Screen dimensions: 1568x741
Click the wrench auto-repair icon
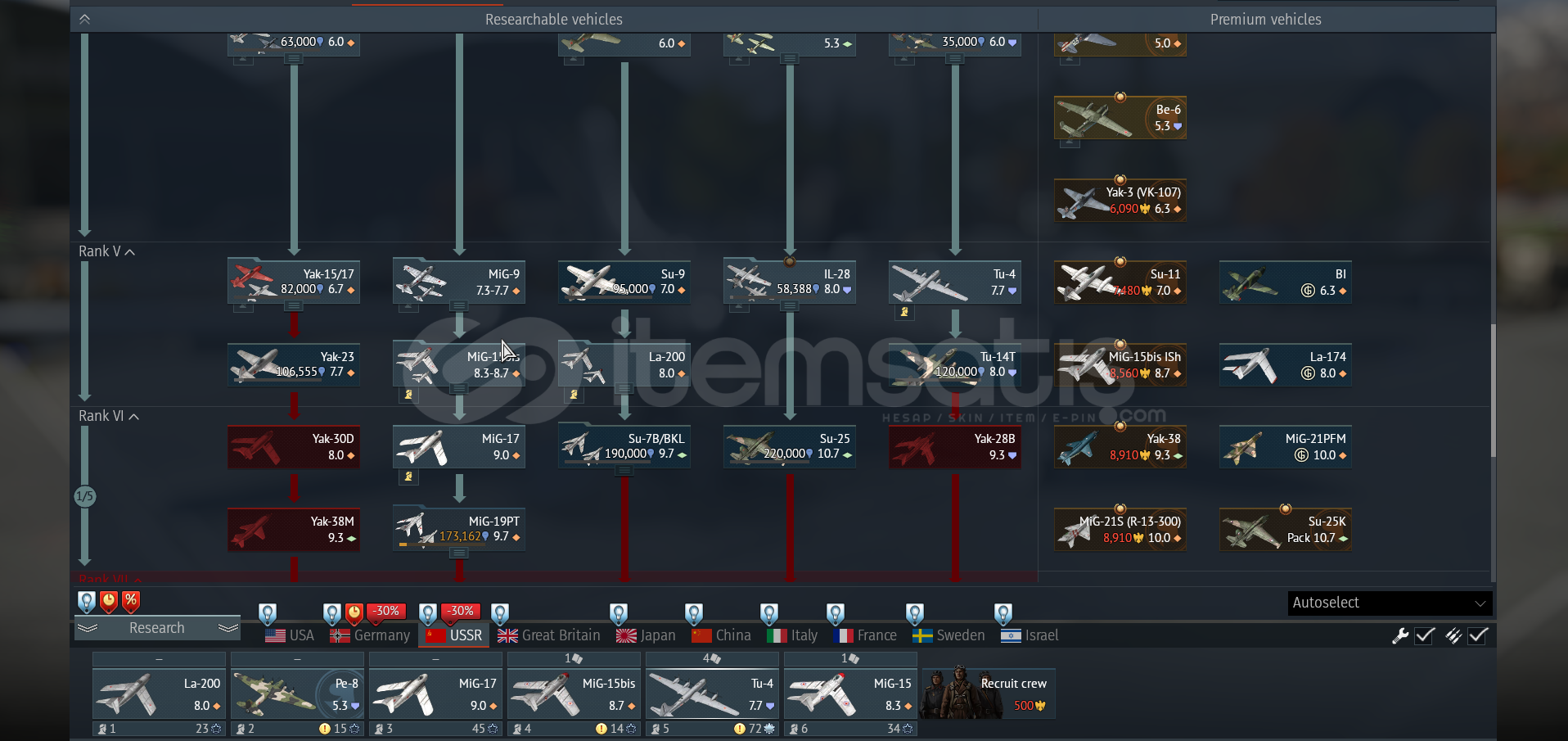tap(1400, 635)
